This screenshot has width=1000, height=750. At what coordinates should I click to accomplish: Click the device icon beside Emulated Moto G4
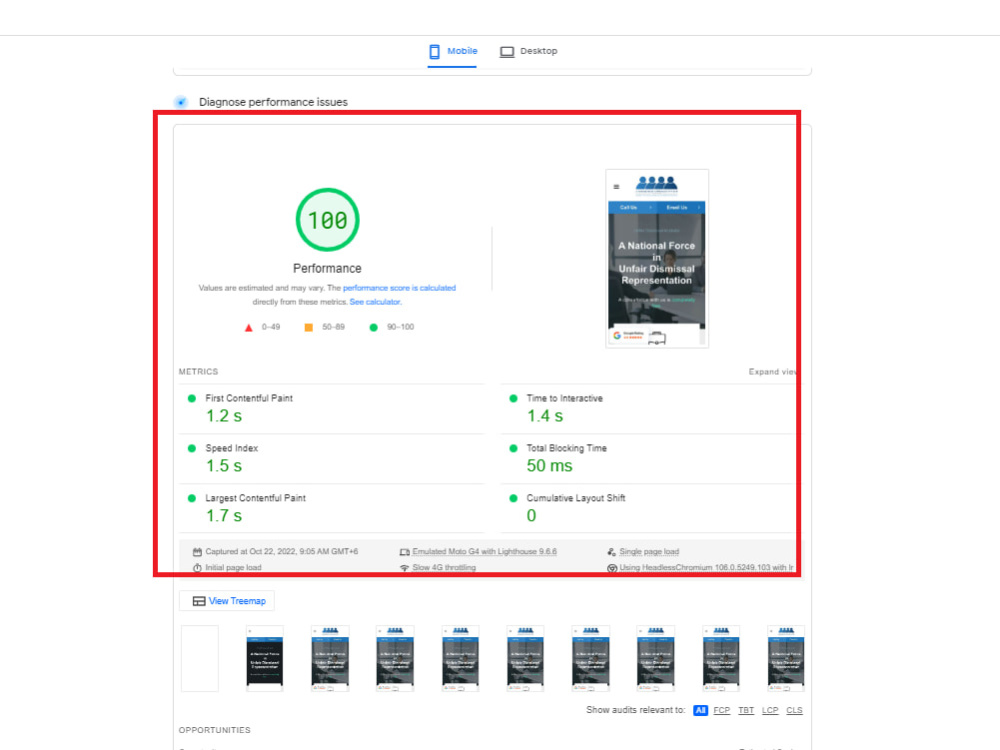[x=404, y=552]
